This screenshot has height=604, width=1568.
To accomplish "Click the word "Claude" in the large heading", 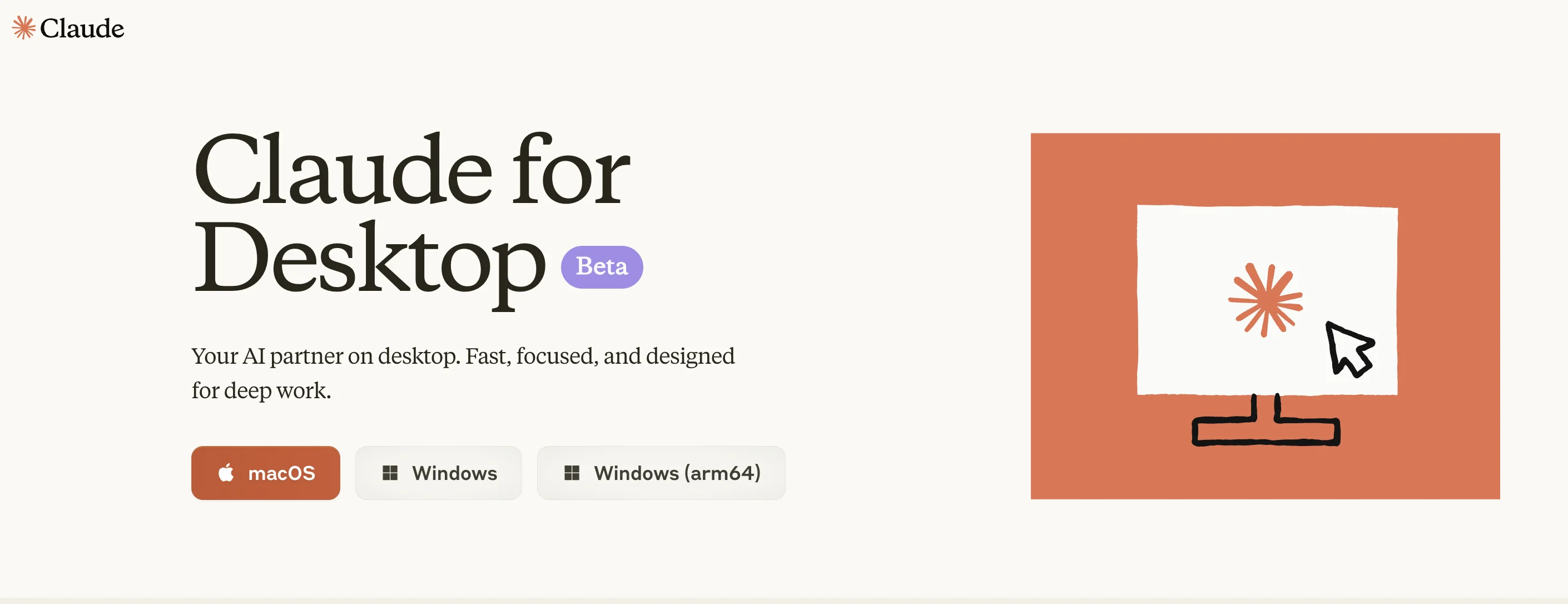I will [x=343, y=170].
